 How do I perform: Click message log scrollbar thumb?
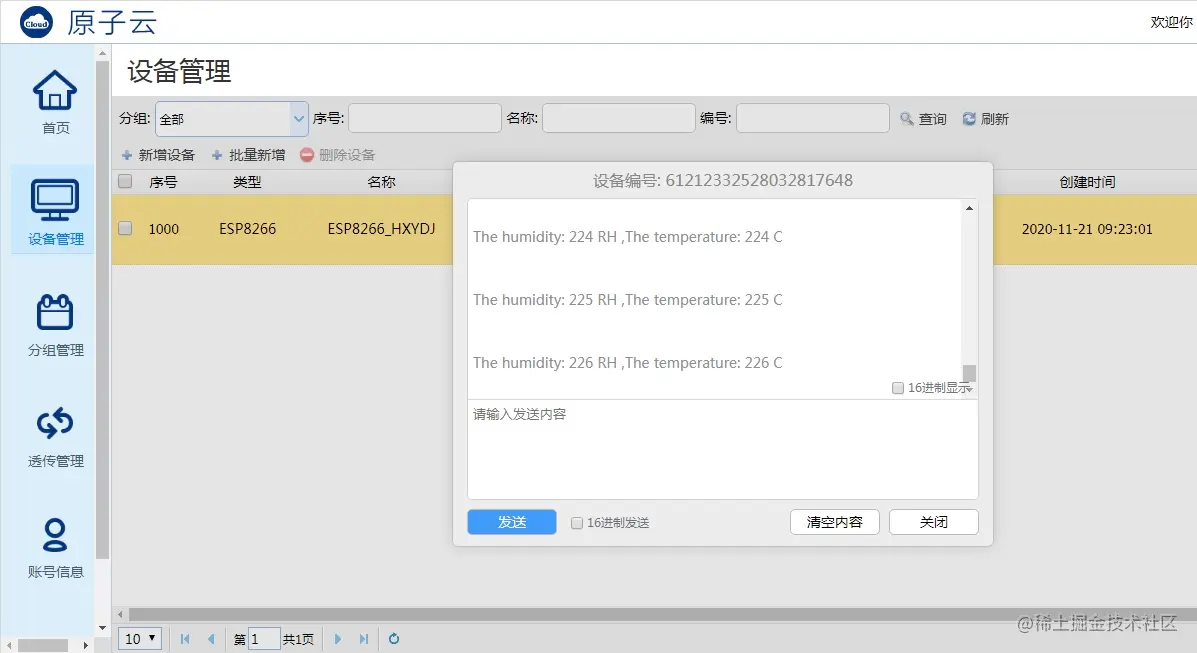pyautogui.click(x=969, y=373)
